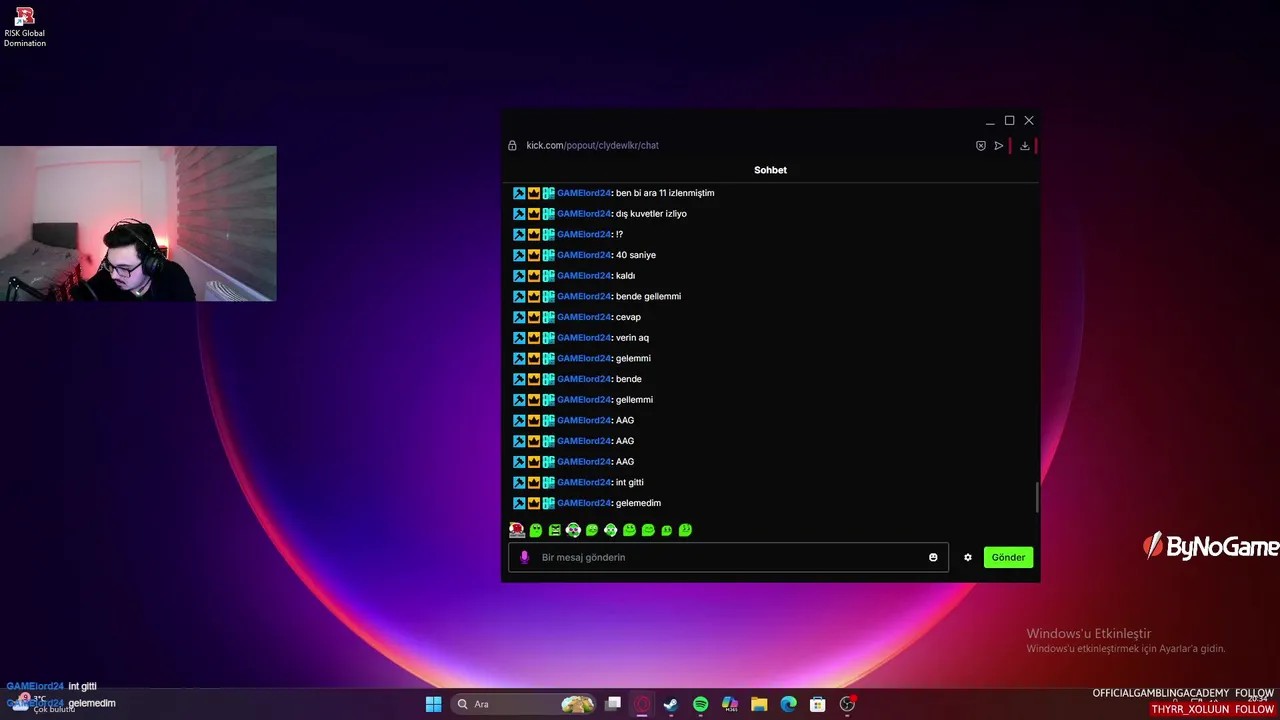Open chat settings gear icon
The width and height of the screenshot is (1280, 720).
968,557
